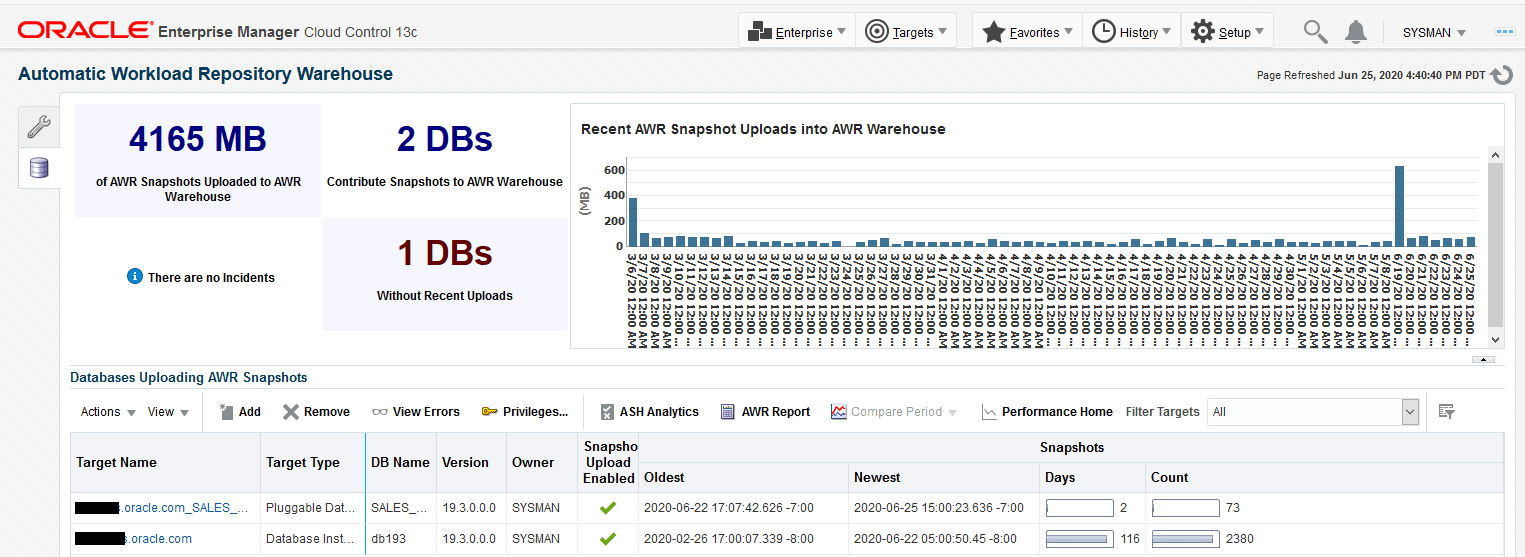Open the Actions dropdown menu

107,412
